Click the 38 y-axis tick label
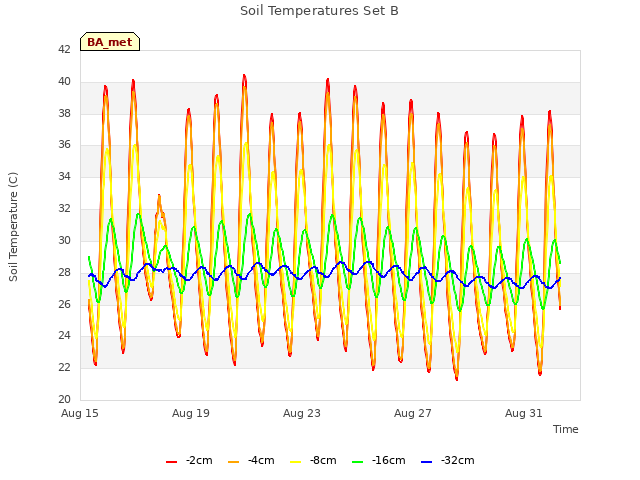The width and height of the screenshot is (640, 480). (64, 113)
